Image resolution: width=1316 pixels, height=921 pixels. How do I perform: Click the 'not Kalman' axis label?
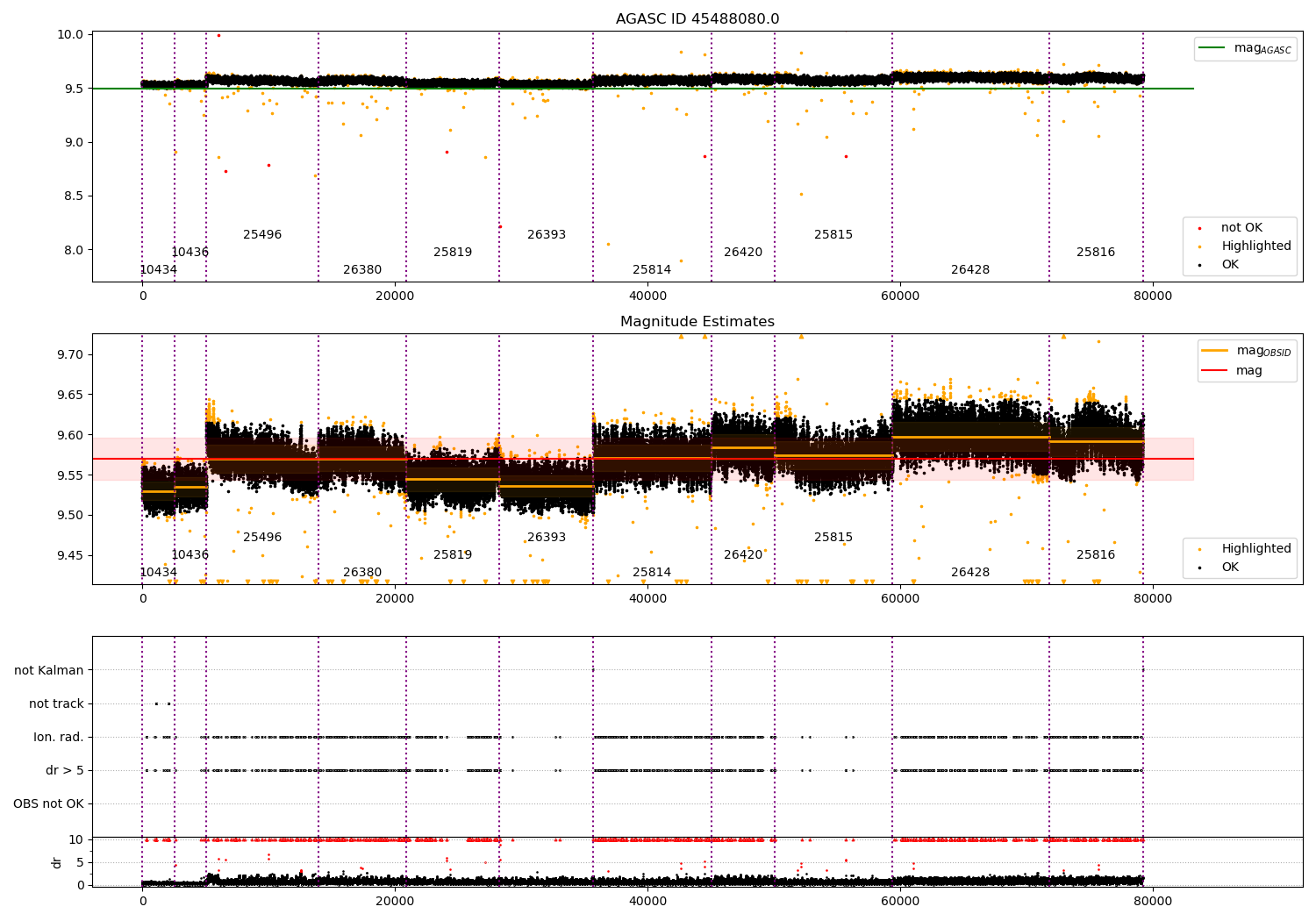(x=49, y=671)
